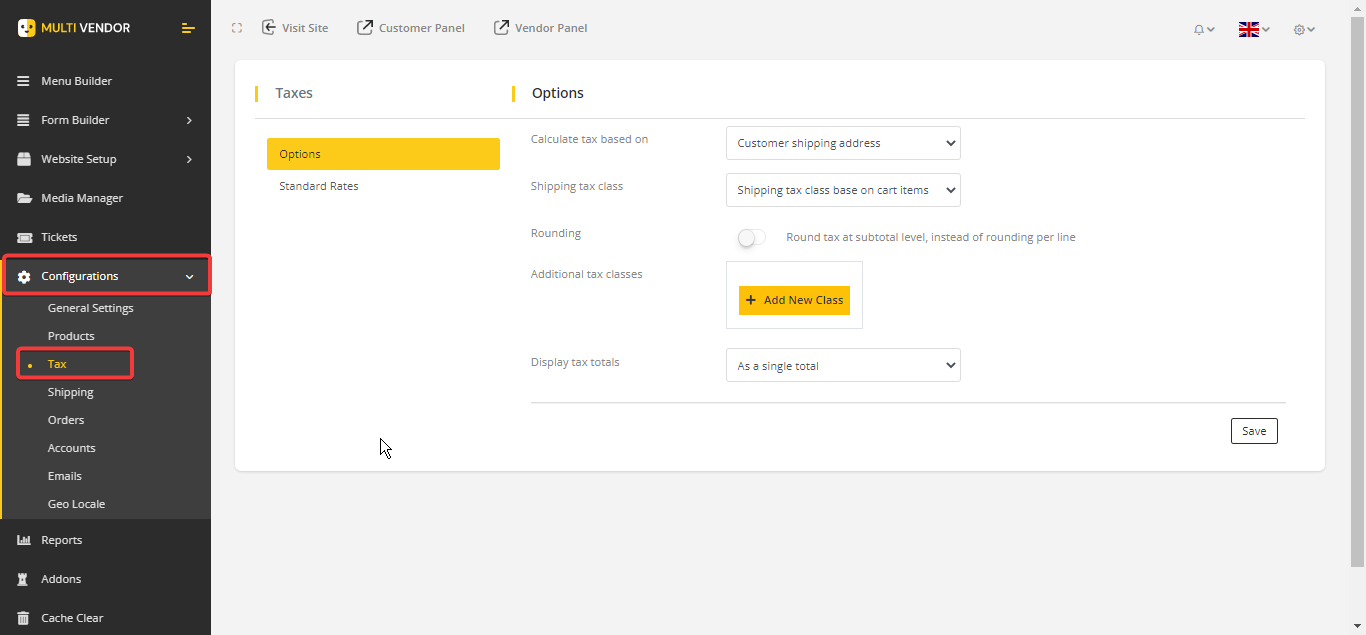
Task: Click the Media Manager folder icon
Action: point(24,198)
